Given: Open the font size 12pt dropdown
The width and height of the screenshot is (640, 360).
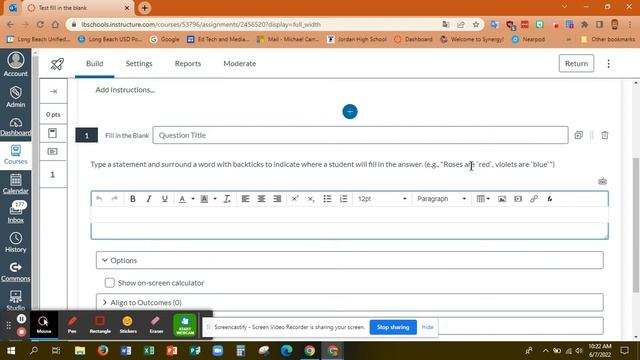Looking at the screenshot, I should click(x=382, y=199).
